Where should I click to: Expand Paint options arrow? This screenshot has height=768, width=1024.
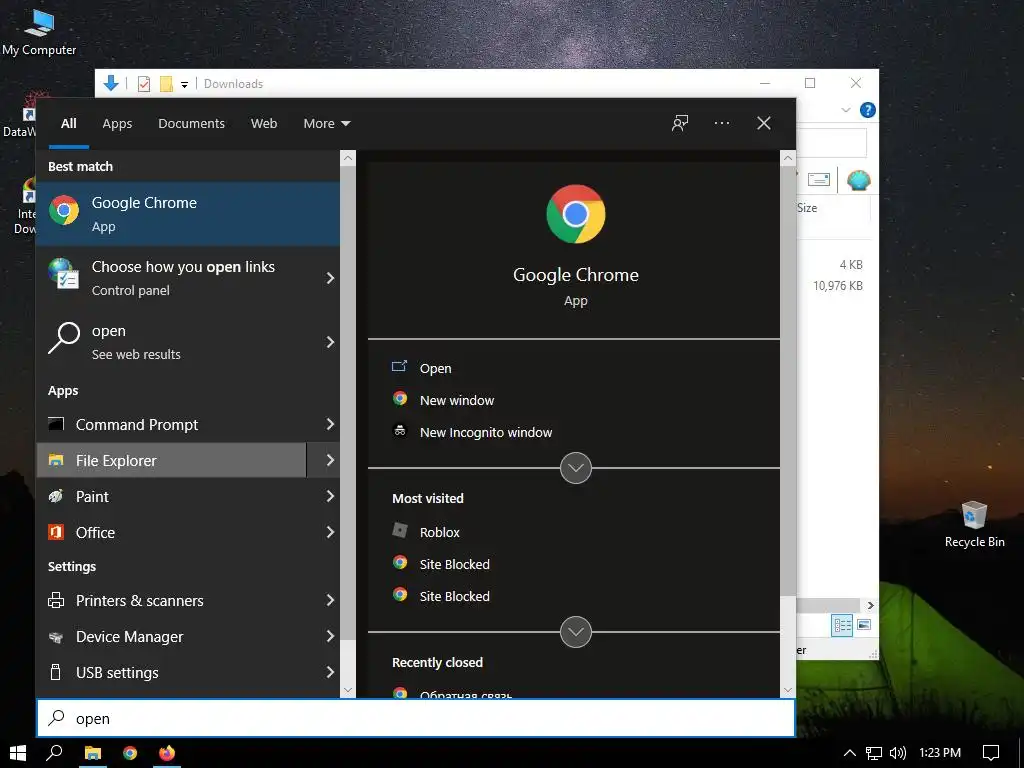pos(330,496)
